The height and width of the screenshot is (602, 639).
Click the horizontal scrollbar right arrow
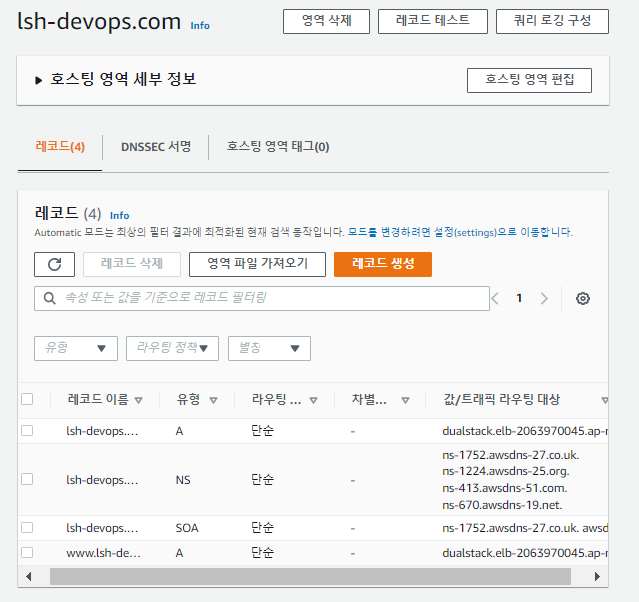click(x=597, y=576)
